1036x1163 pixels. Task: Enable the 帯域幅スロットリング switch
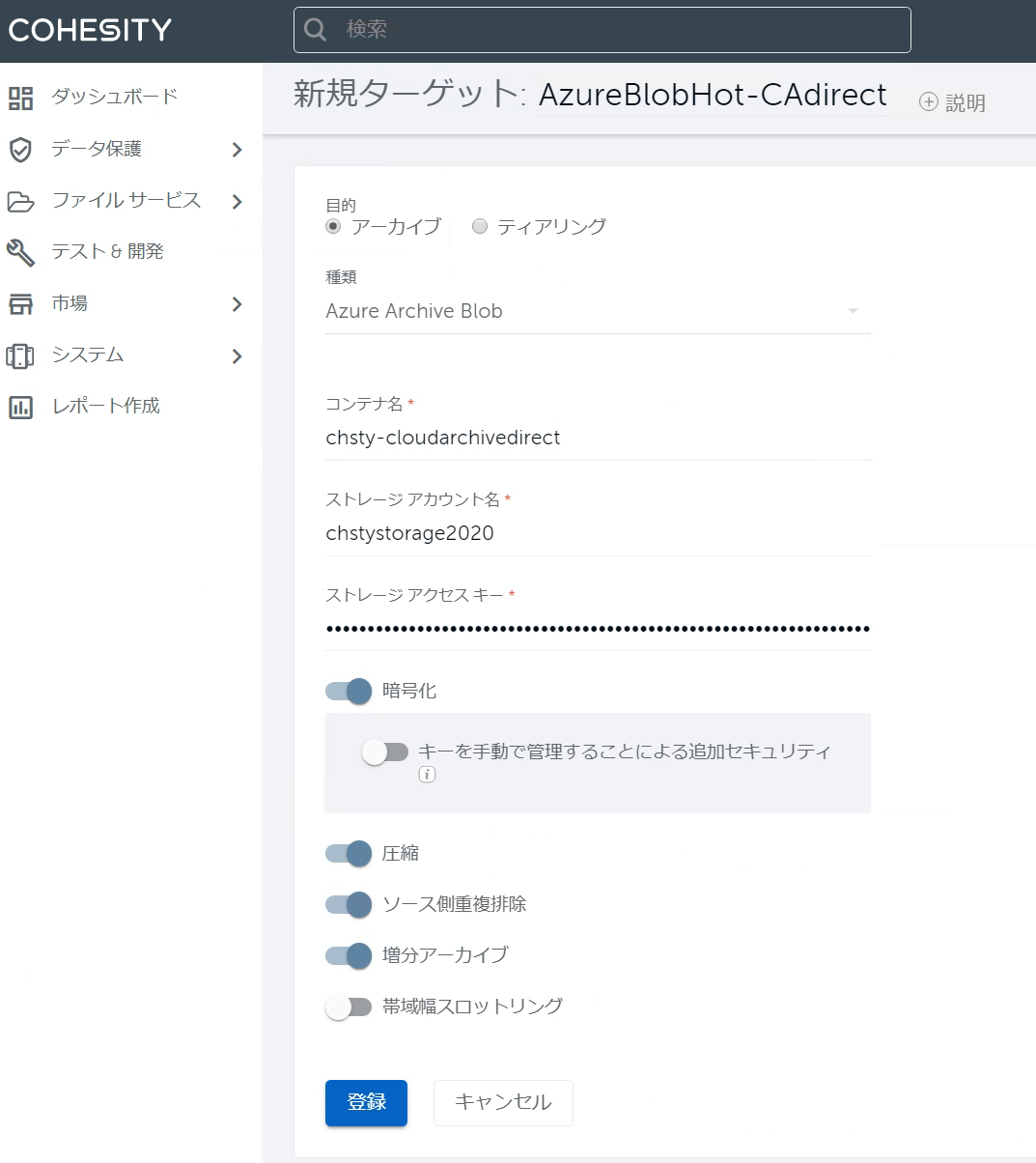(x=349, y=1007)
